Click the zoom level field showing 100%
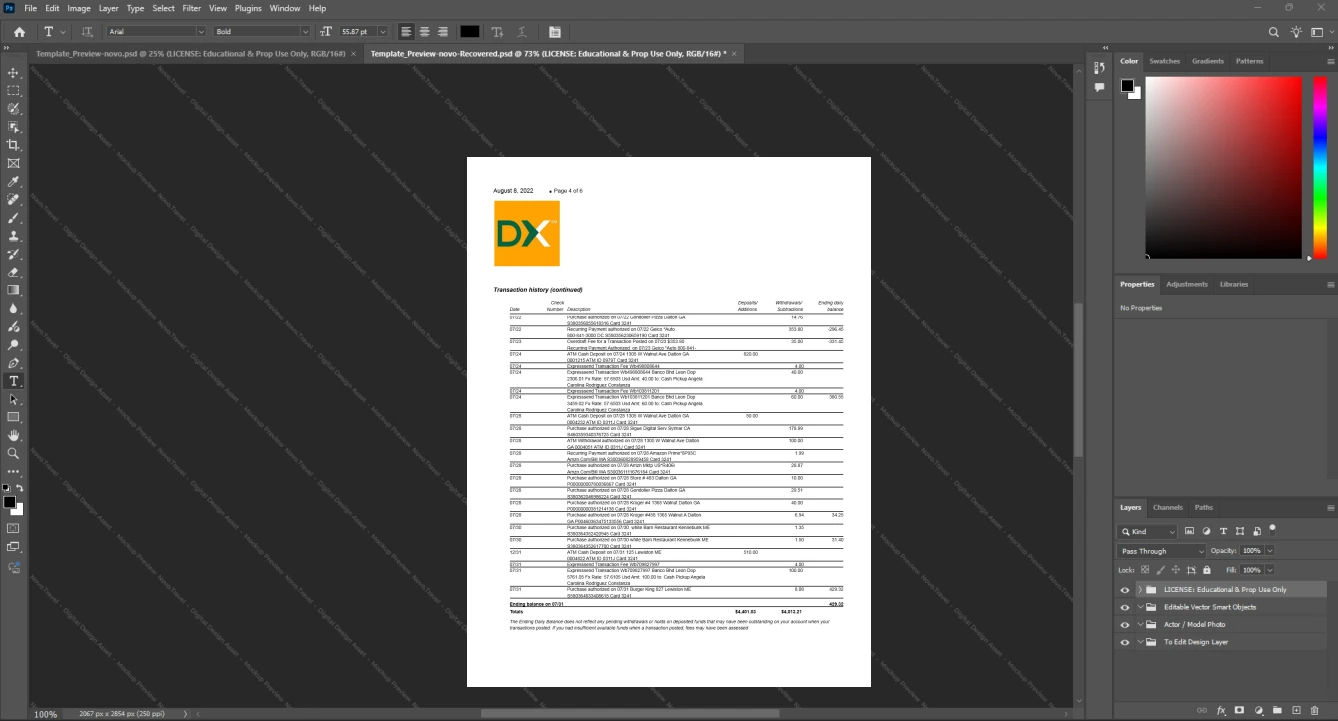This screenshot has width=1338, height=721. click(46, 714)
